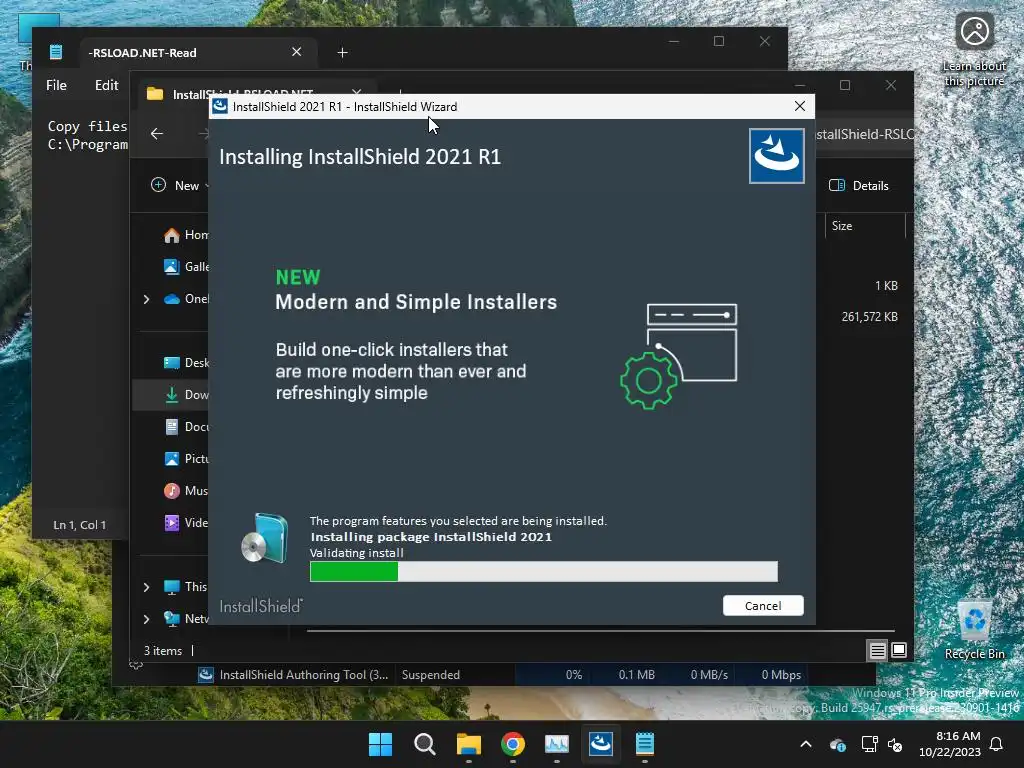Sort by Size column in Explorer
The width and height of the screenshot is (1024, 768).
(865, 225)
